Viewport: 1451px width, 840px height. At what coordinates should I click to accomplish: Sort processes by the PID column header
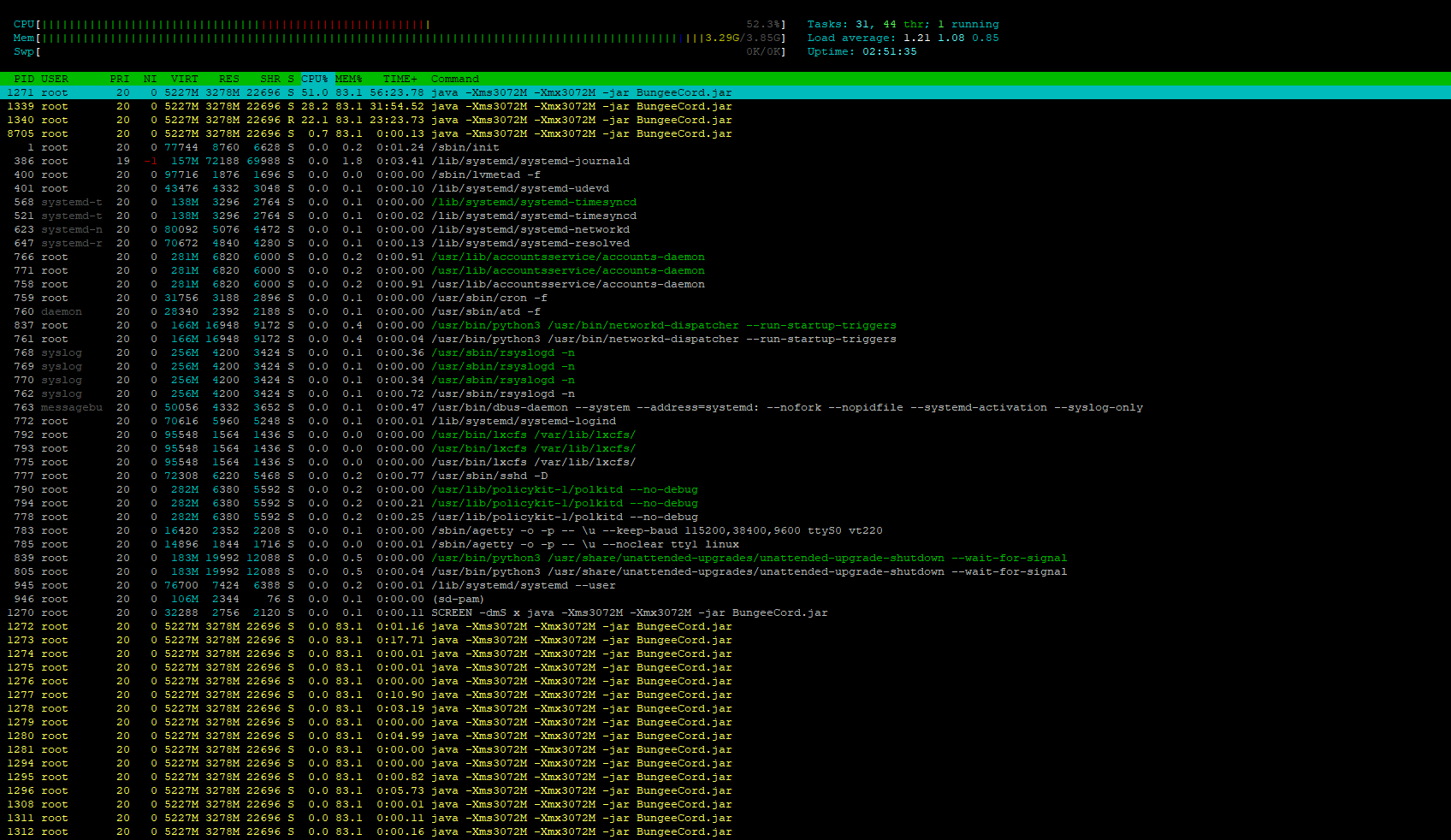(24, 79)
